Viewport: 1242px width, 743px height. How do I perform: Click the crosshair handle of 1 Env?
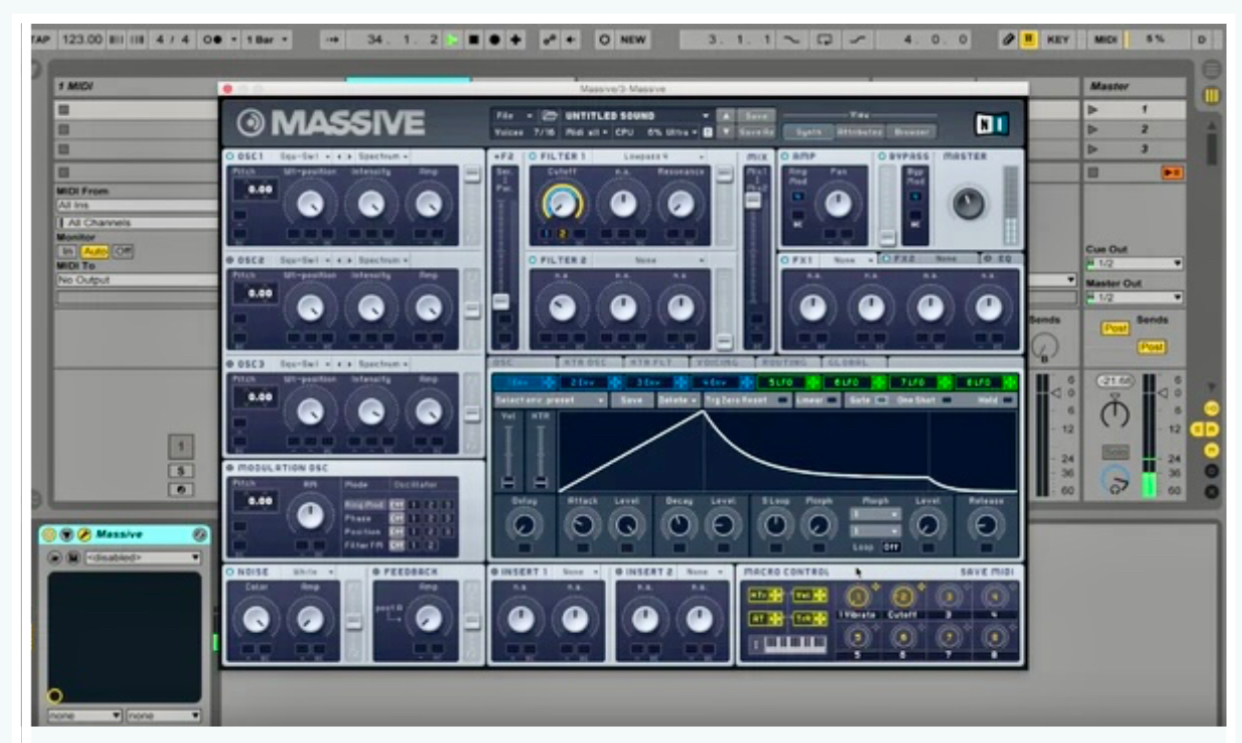click(550, 382)
